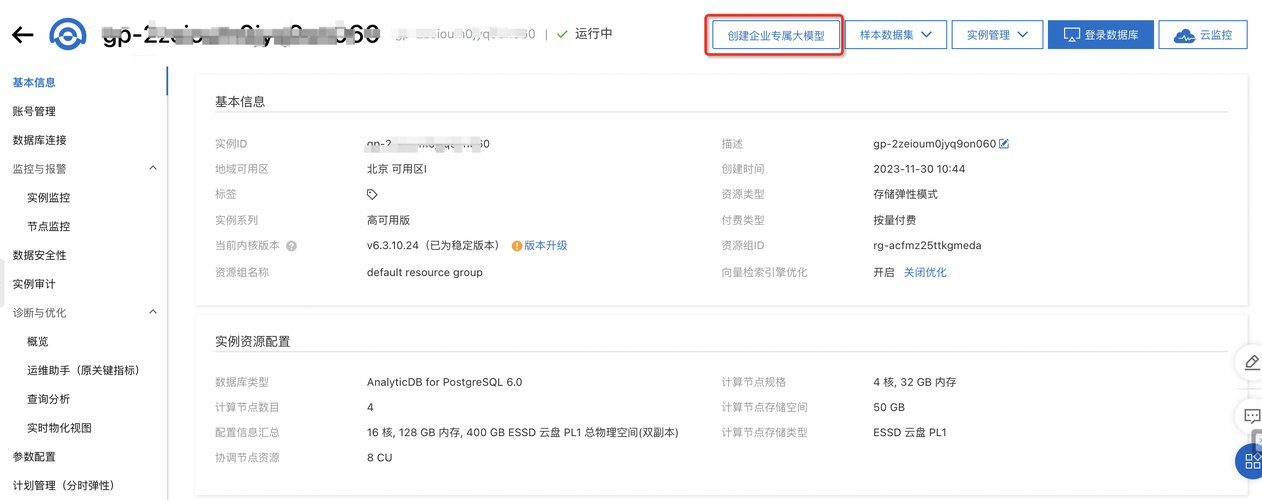1262x500 pixels.
Task: Open 账号管理 in the sidebar
Action: pyautogui.click(x=34, y=112)
